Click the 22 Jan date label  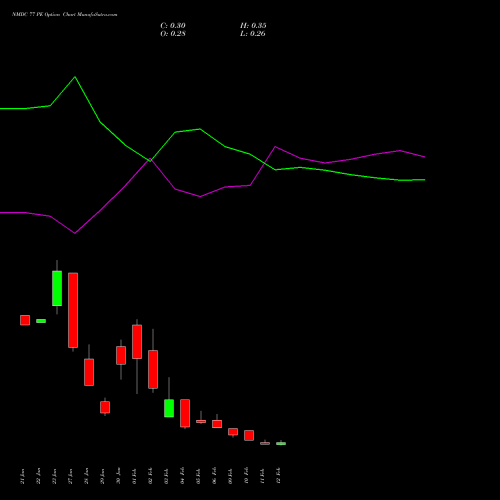[39, 476]
